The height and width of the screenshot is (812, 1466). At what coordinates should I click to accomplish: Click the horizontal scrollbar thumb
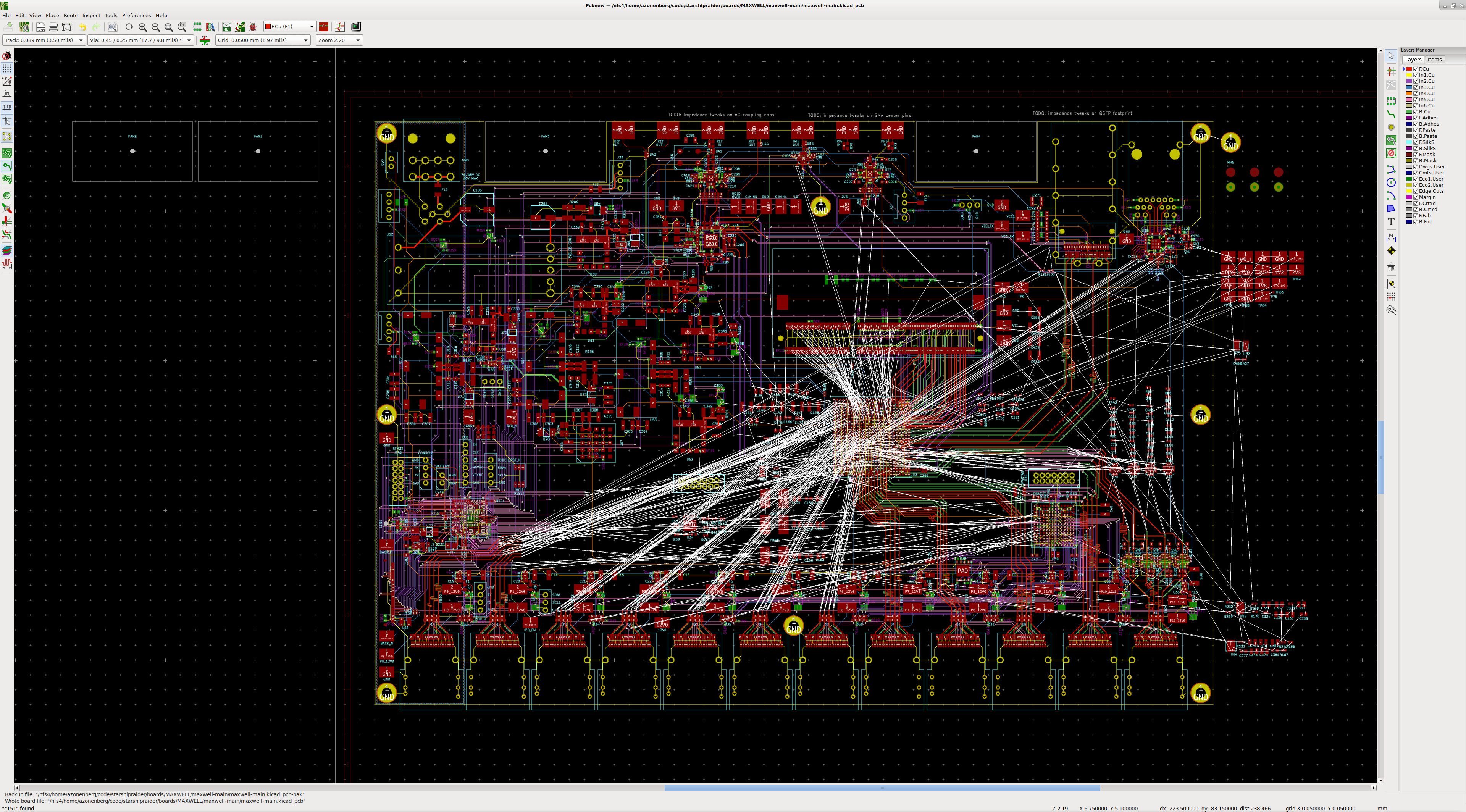[882, 788]
